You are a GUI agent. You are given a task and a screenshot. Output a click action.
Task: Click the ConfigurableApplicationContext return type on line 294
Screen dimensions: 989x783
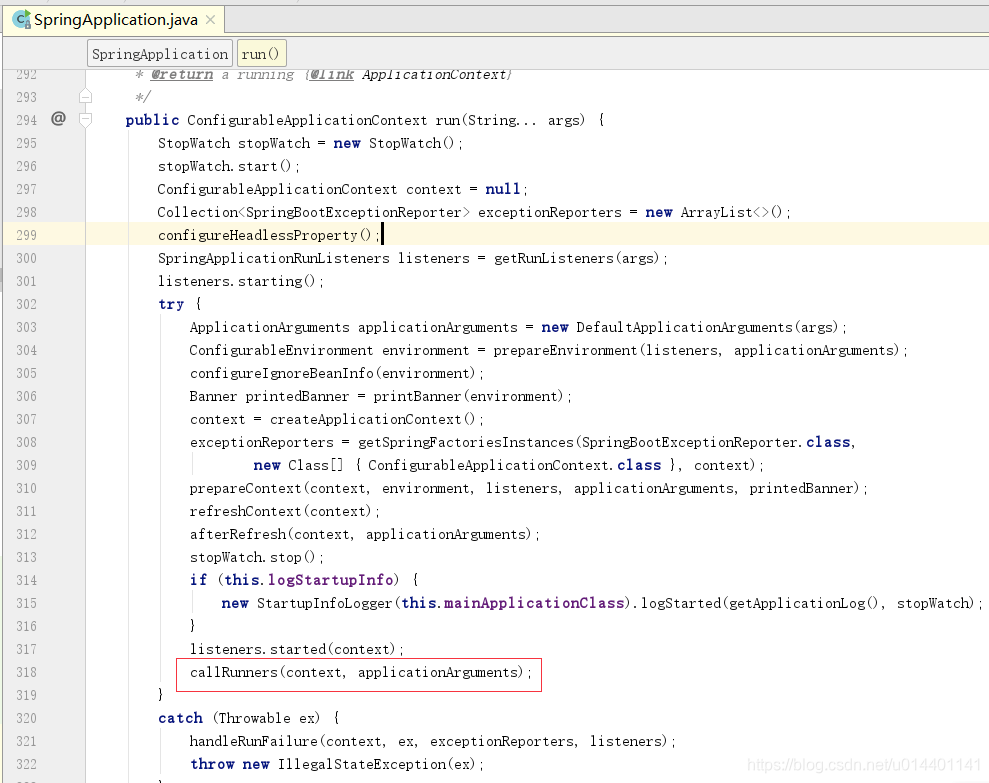[x=307, y=121]
